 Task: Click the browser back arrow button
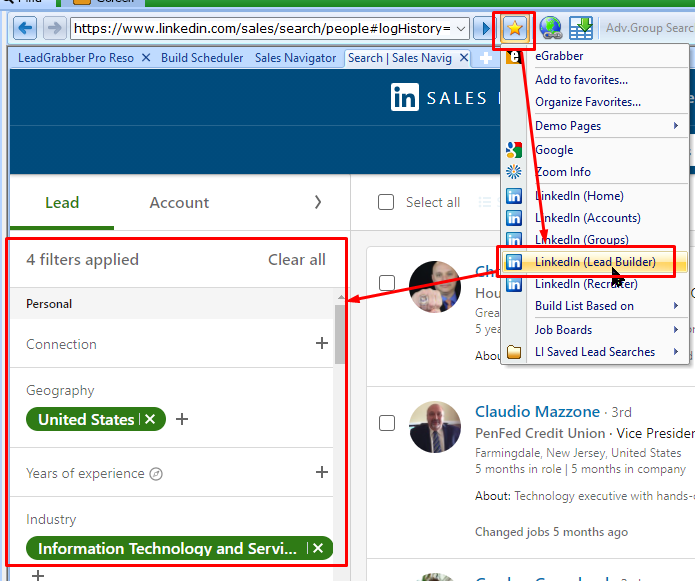pos(25,28)
